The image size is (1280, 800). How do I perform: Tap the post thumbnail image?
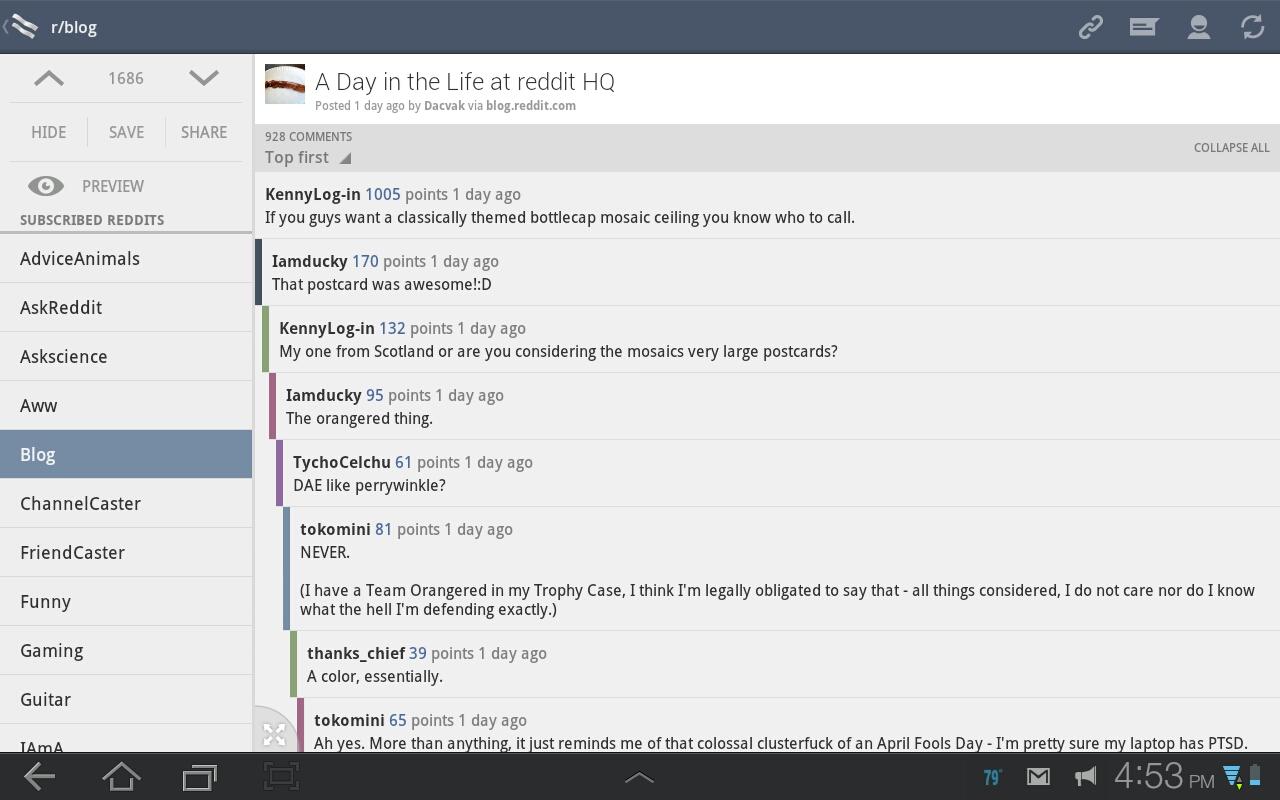pyautogui.click(x=285, y=84)
